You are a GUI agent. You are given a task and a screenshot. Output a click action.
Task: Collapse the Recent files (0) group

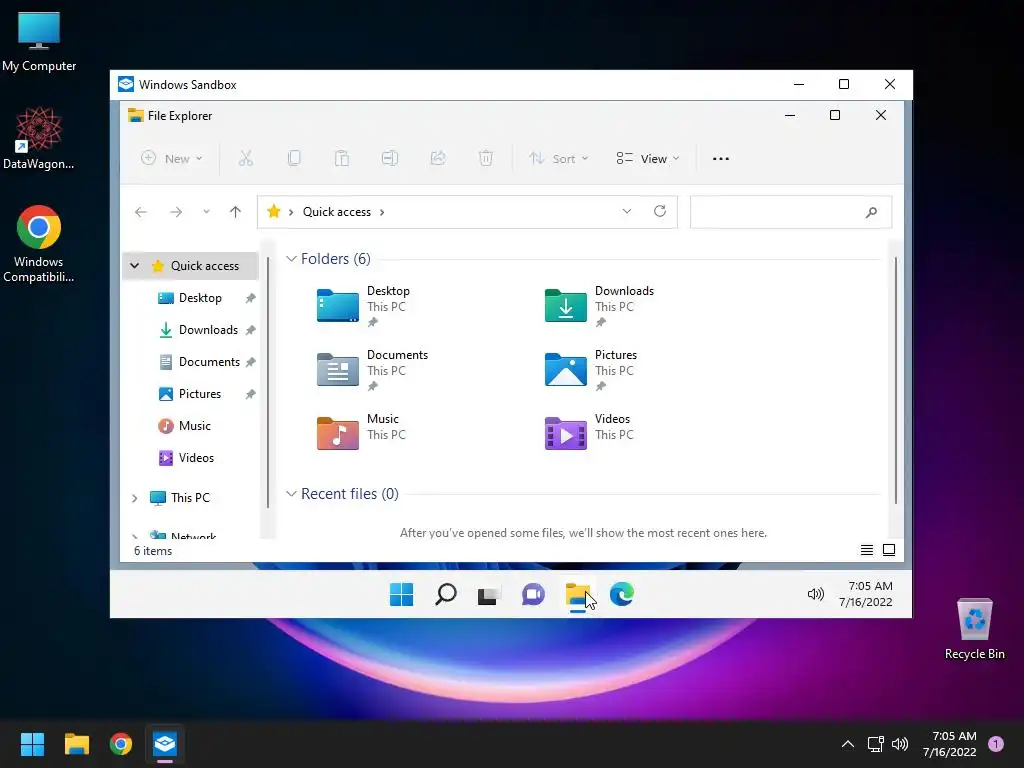pos(291,494)
